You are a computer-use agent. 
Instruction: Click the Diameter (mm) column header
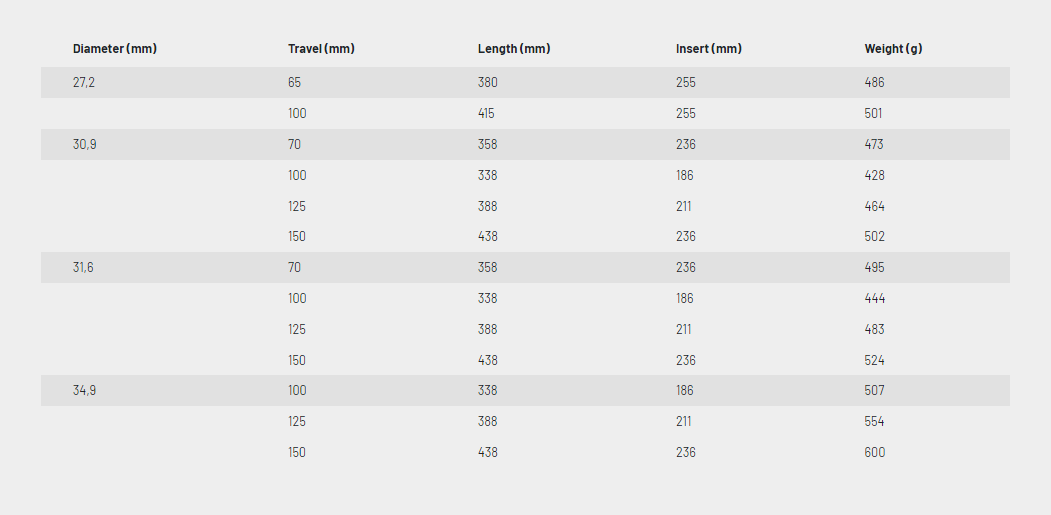tap(115, 49)
